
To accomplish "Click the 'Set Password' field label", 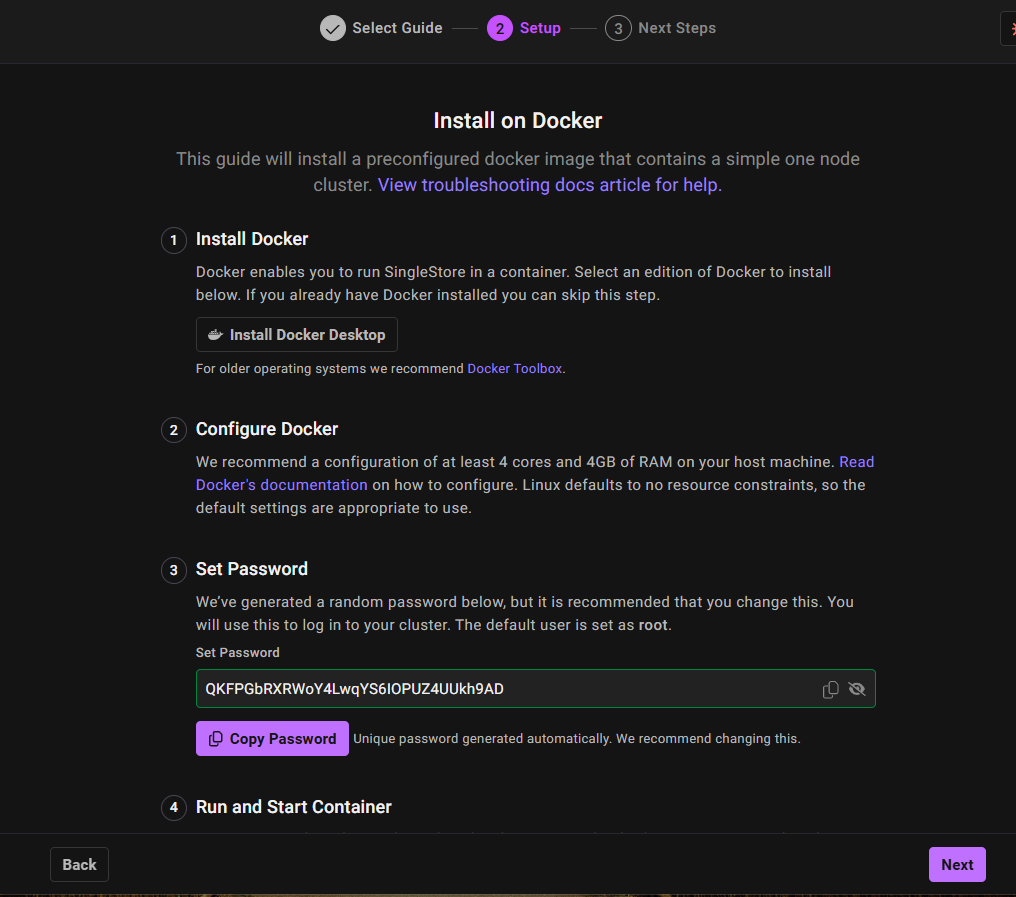I will tap(238, 653).
